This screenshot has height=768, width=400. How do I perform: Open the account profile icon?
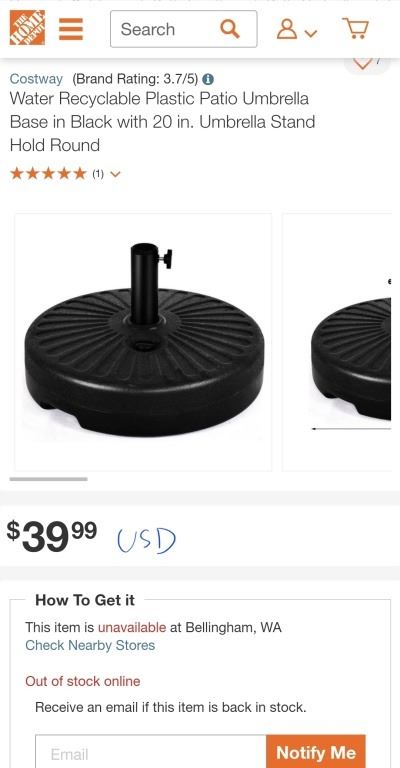[x=287, y=29]
